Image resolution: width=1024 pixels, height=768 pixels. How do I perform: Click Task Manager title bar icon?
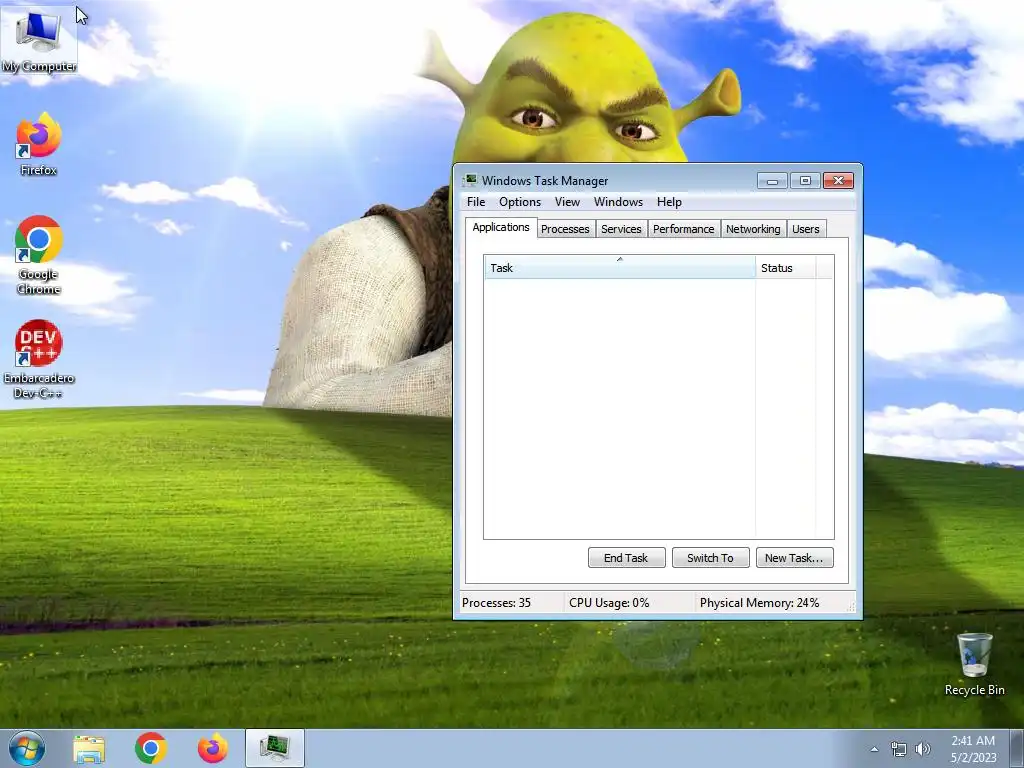(x=470, y=180)
